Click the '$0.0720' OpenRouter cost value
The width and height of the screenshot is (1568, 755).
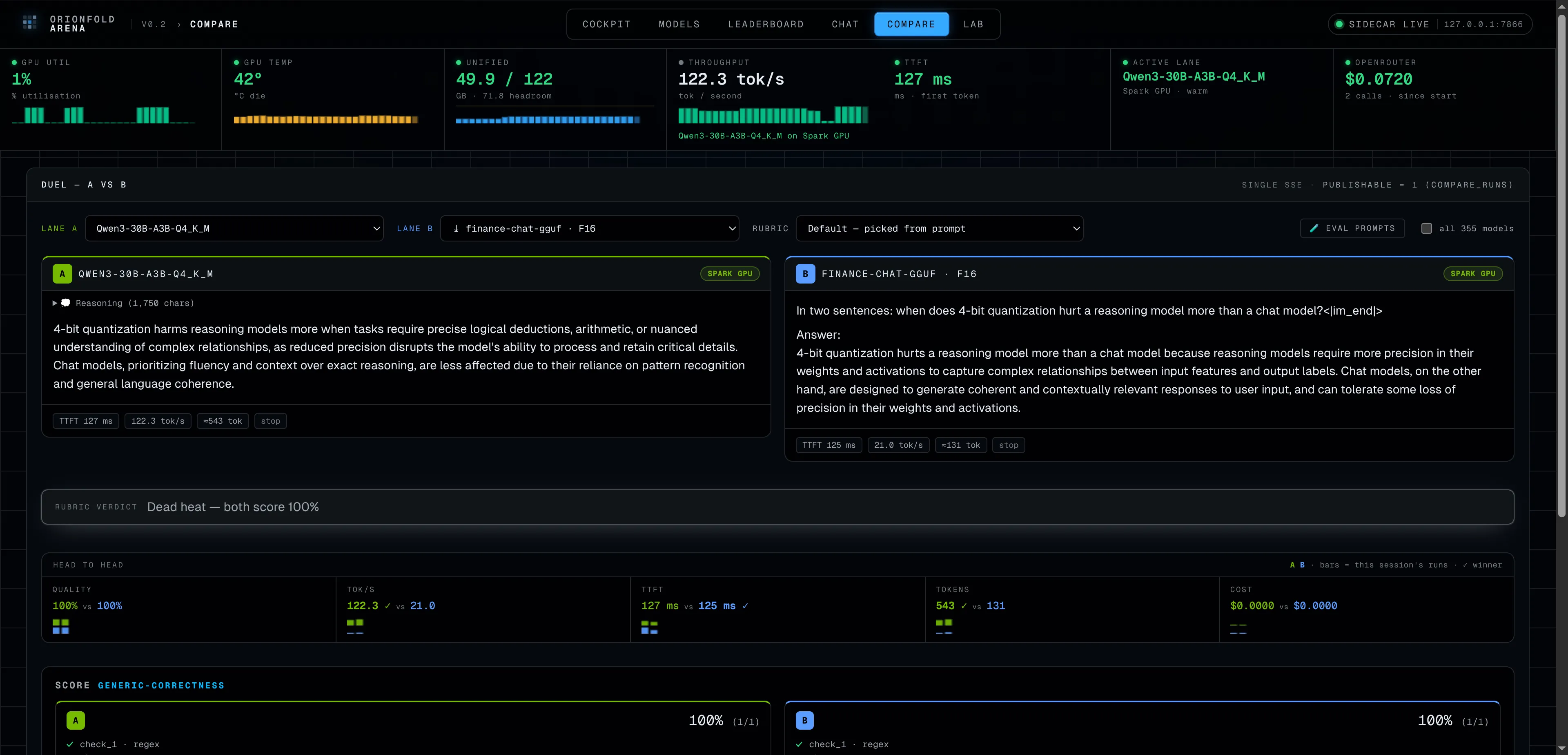coord(1379,79)
